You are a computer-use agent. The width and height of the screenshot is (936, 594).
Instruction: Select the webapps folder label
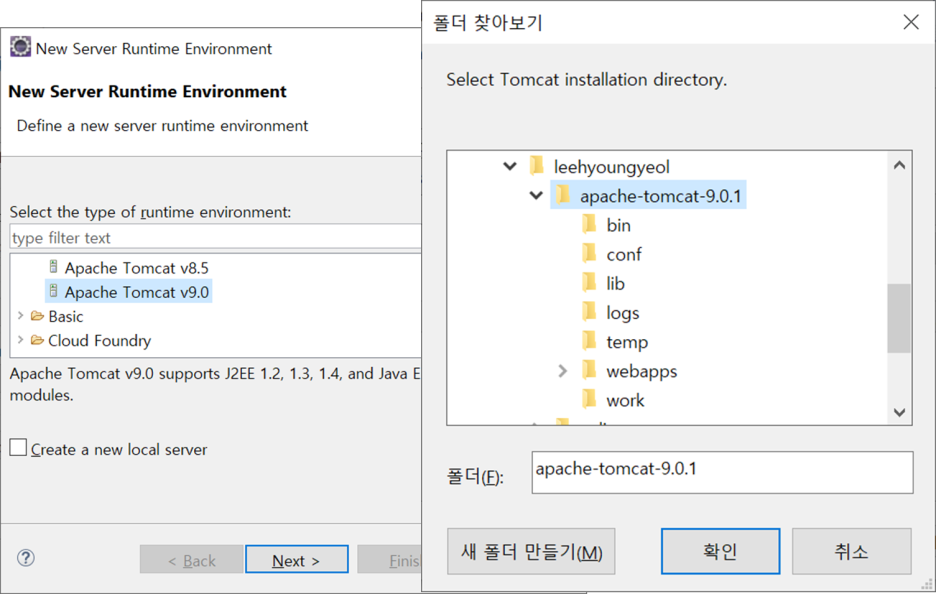pos(642,371)
